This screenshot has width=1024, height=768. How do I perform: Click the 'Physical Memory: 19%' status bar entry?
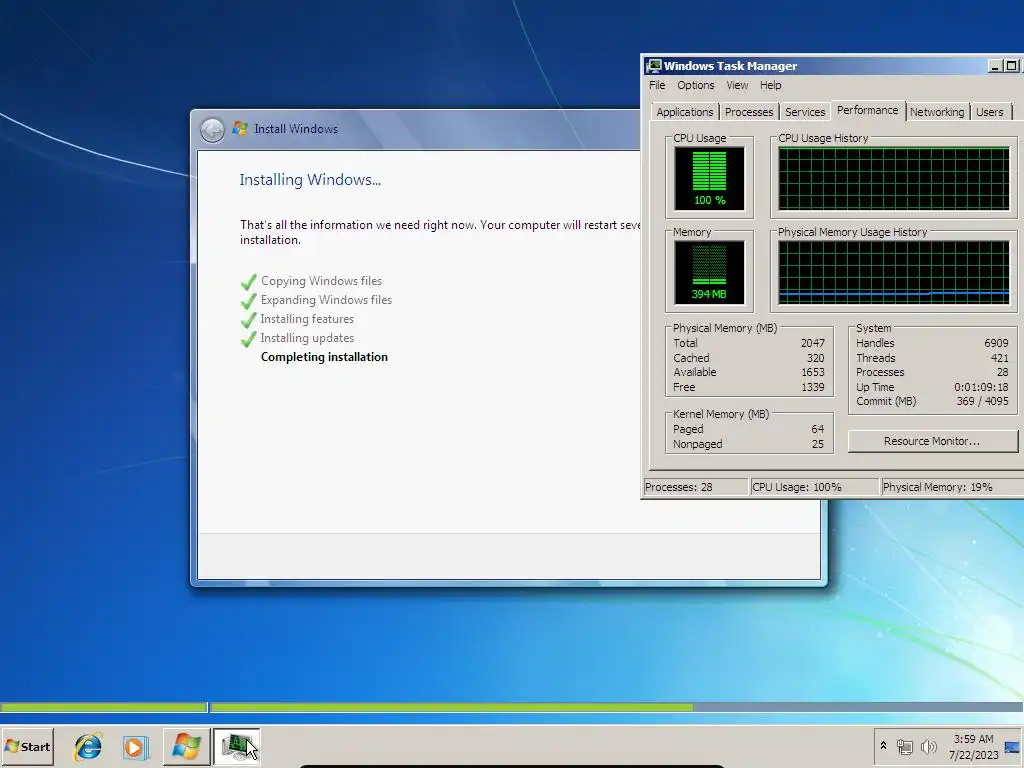tap(952, 487)
